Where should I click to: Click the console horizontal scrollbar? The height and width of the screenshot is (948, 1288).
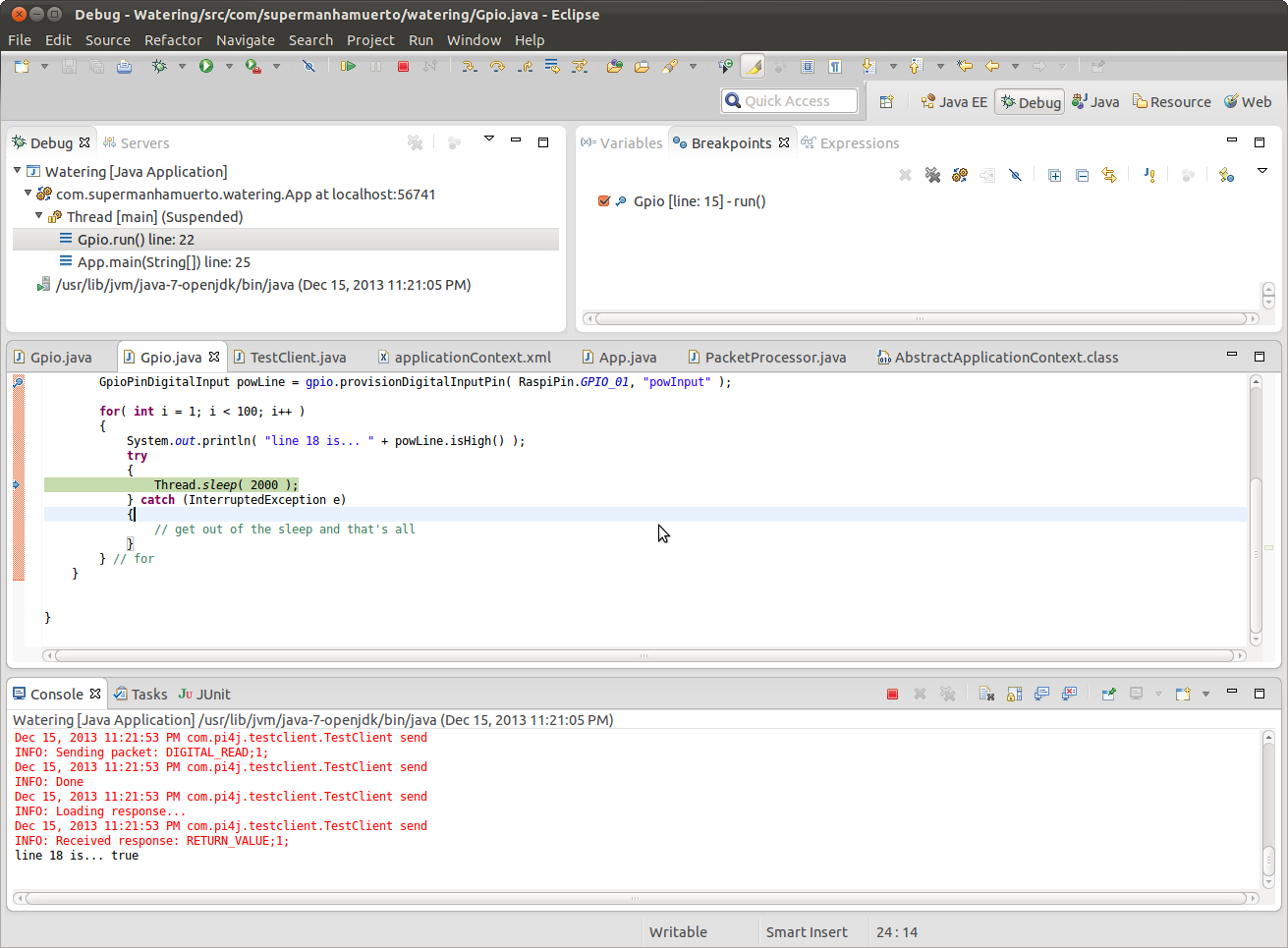pos(635,898)
